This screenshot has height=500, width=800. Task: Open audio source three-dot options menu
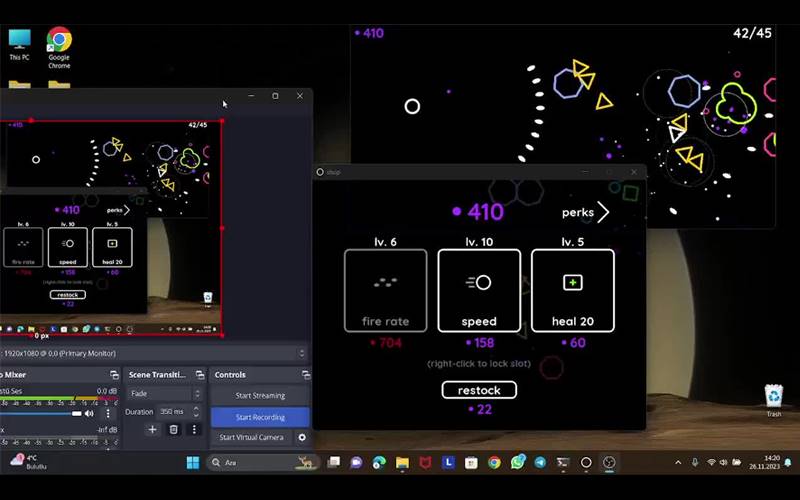[x=108, y=413]
